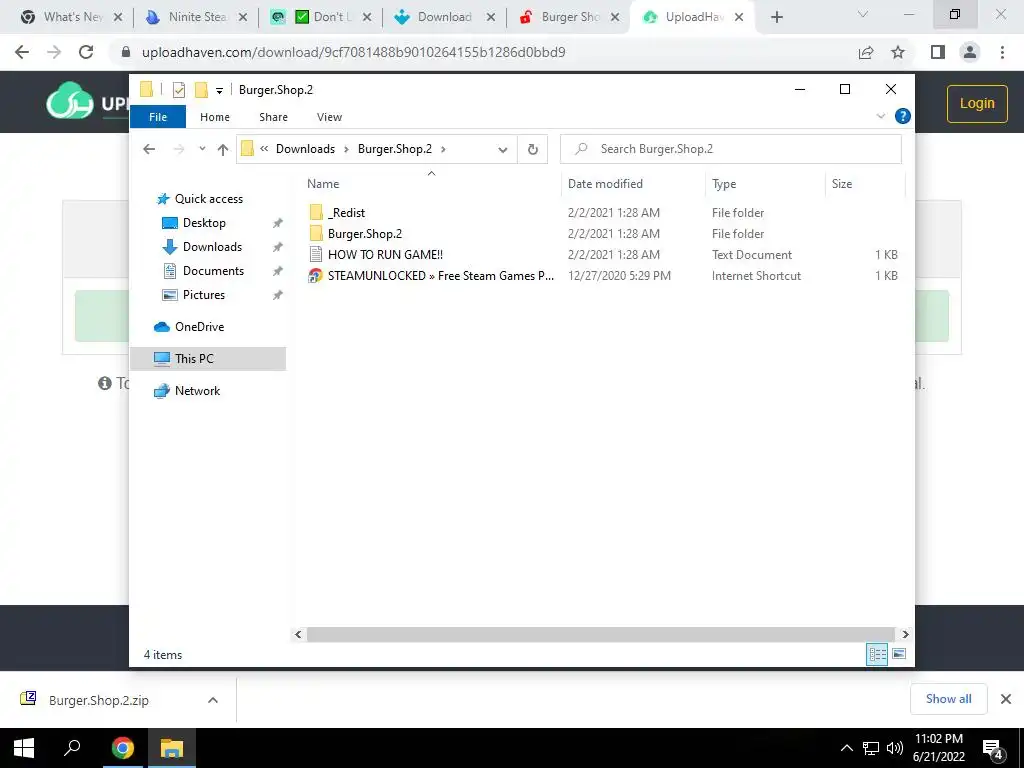The image size is (1024, 768).
Task: Switch to Details view layout icon
Action: click(876, 654)
